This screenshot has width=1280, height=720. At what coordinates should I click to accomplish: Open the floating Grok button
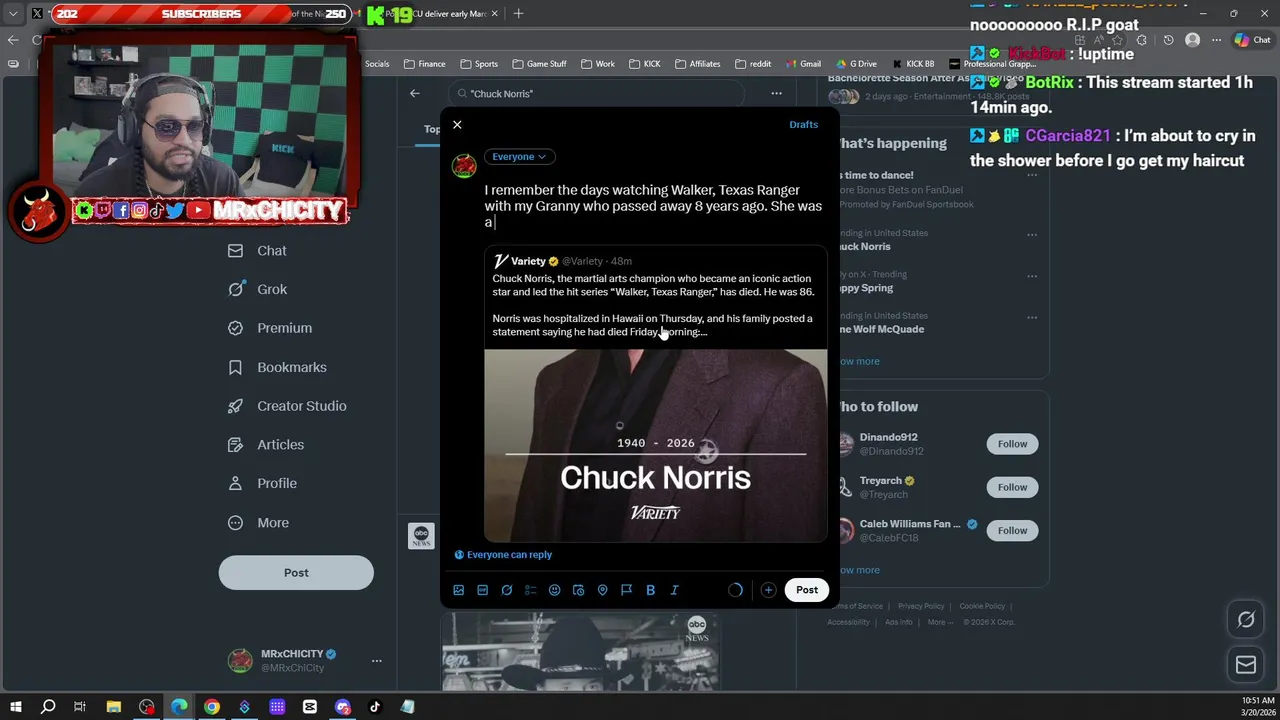click(x=1246, y=620)
